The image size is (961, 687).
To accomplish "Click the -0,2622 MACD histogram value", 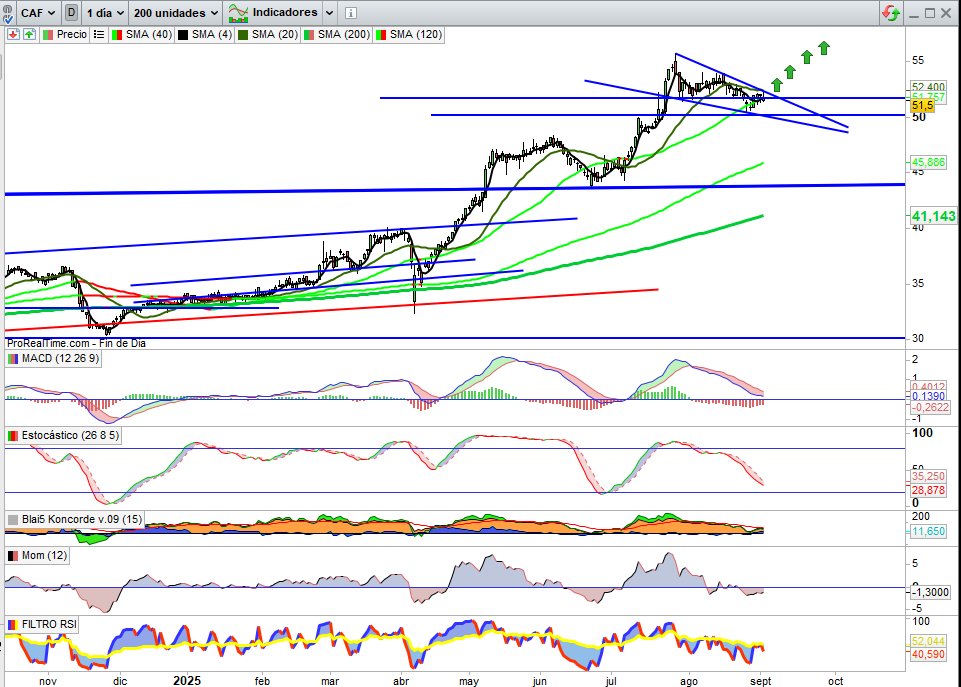I will 930,408.
